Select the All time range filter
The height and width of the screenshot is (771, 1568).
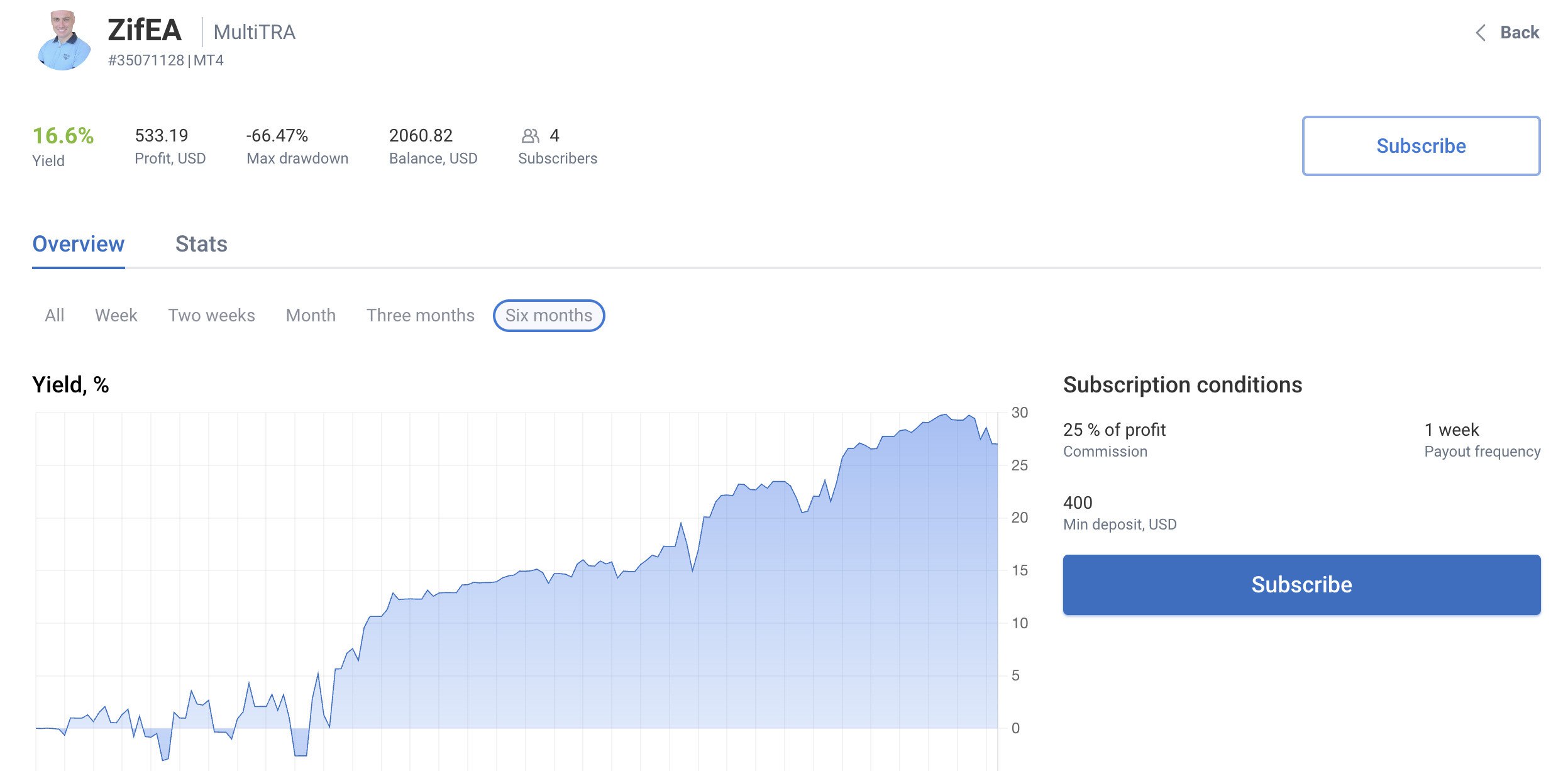pyautogui.click(x=55, y=316)
